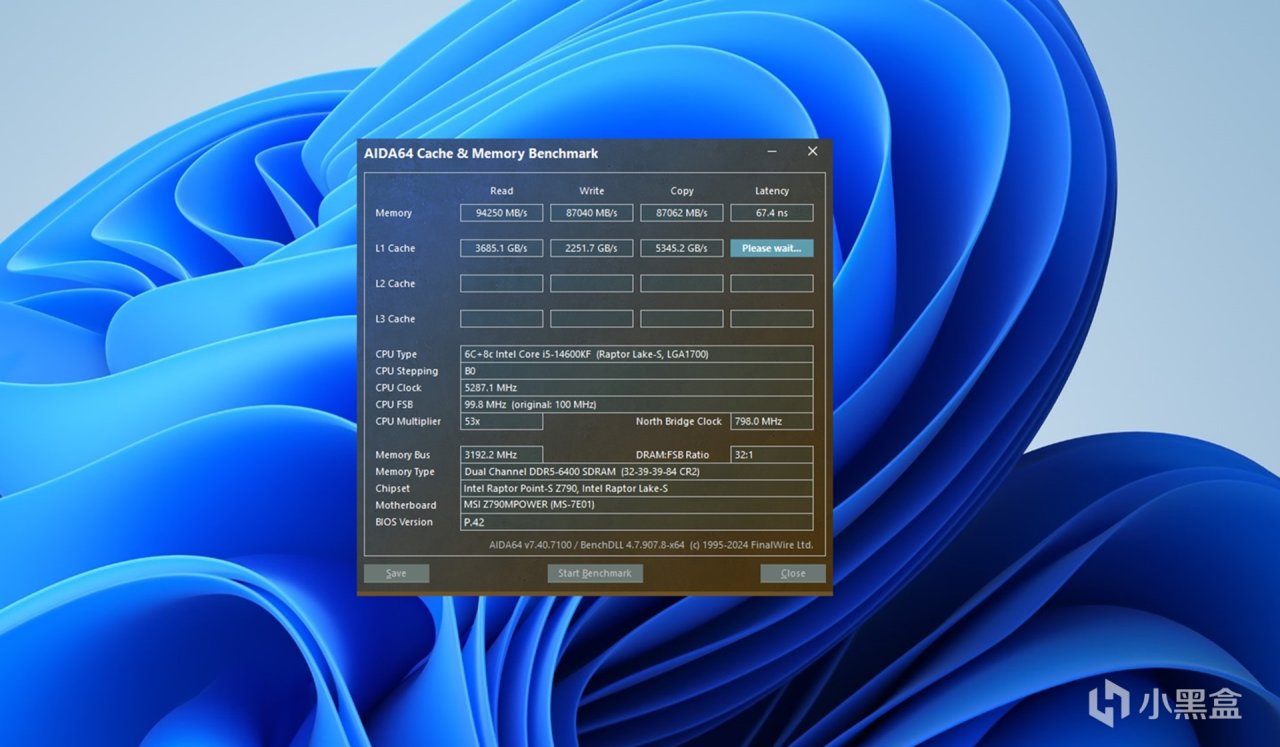1280x747 pixels.
Task: Select the L1 Cache Read value 3685.1 GB/s
Action: [x=502, y=248]
